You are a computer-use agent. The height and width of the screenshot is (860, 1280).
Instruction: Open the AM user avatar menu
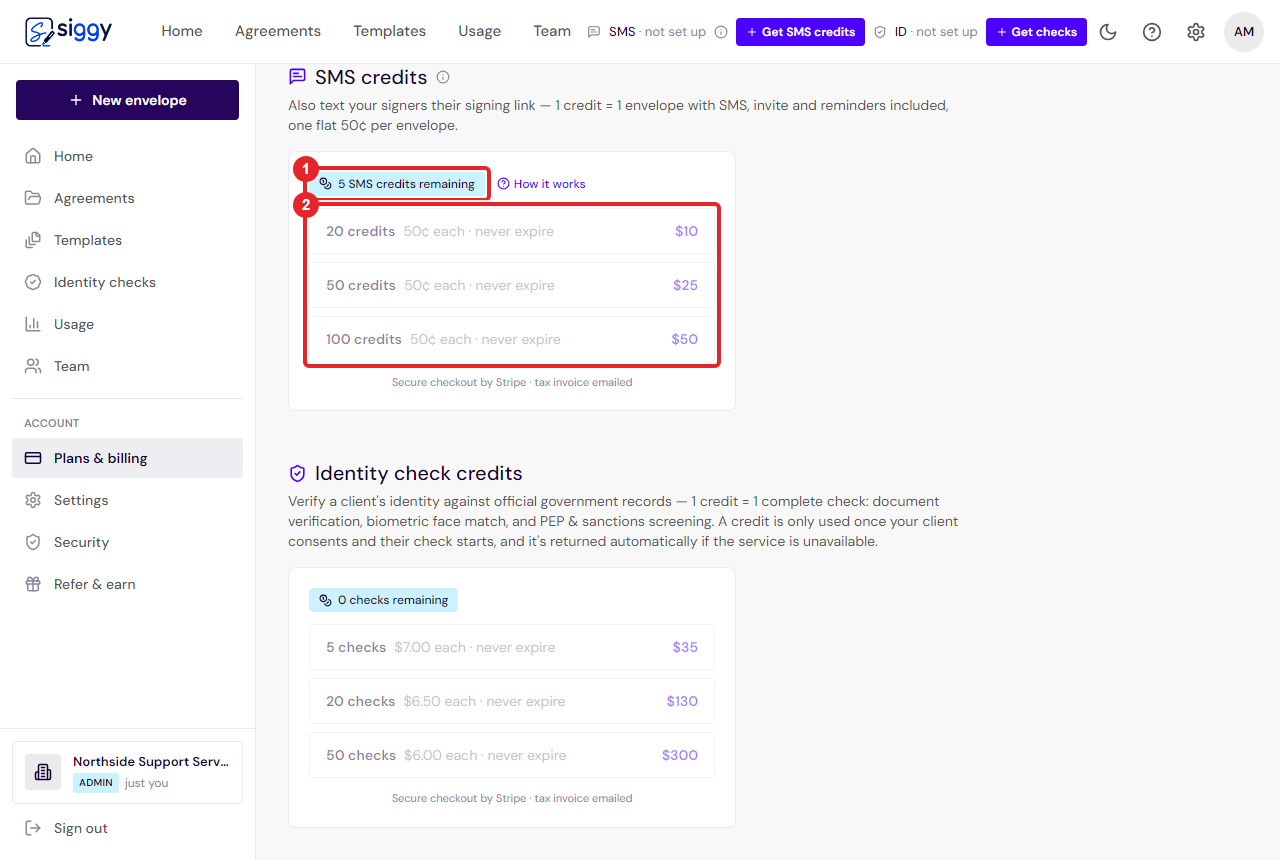(1244, 32)
